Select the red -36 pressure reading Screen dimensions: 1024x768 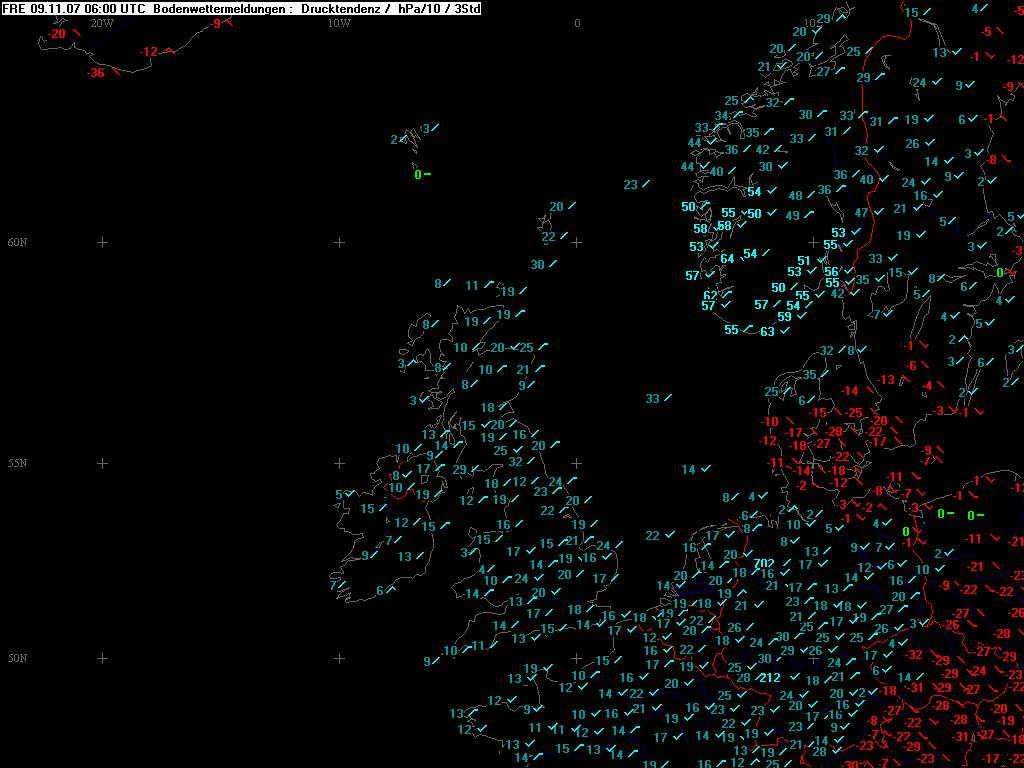(96, 73)
